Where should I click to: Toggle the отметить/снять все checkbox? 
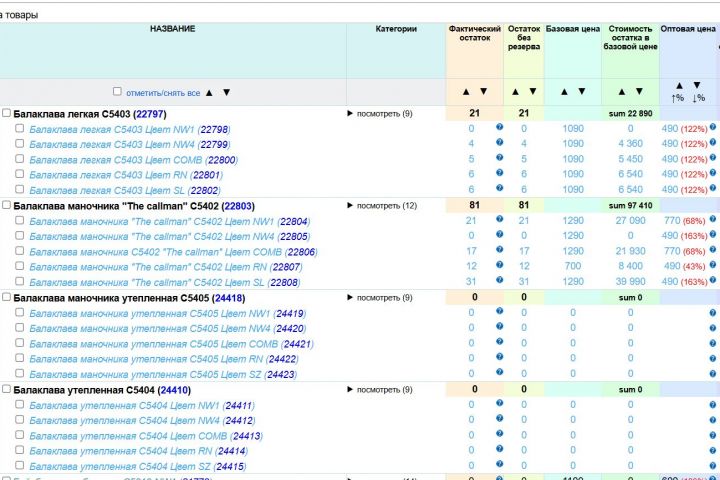pos(117,91)
